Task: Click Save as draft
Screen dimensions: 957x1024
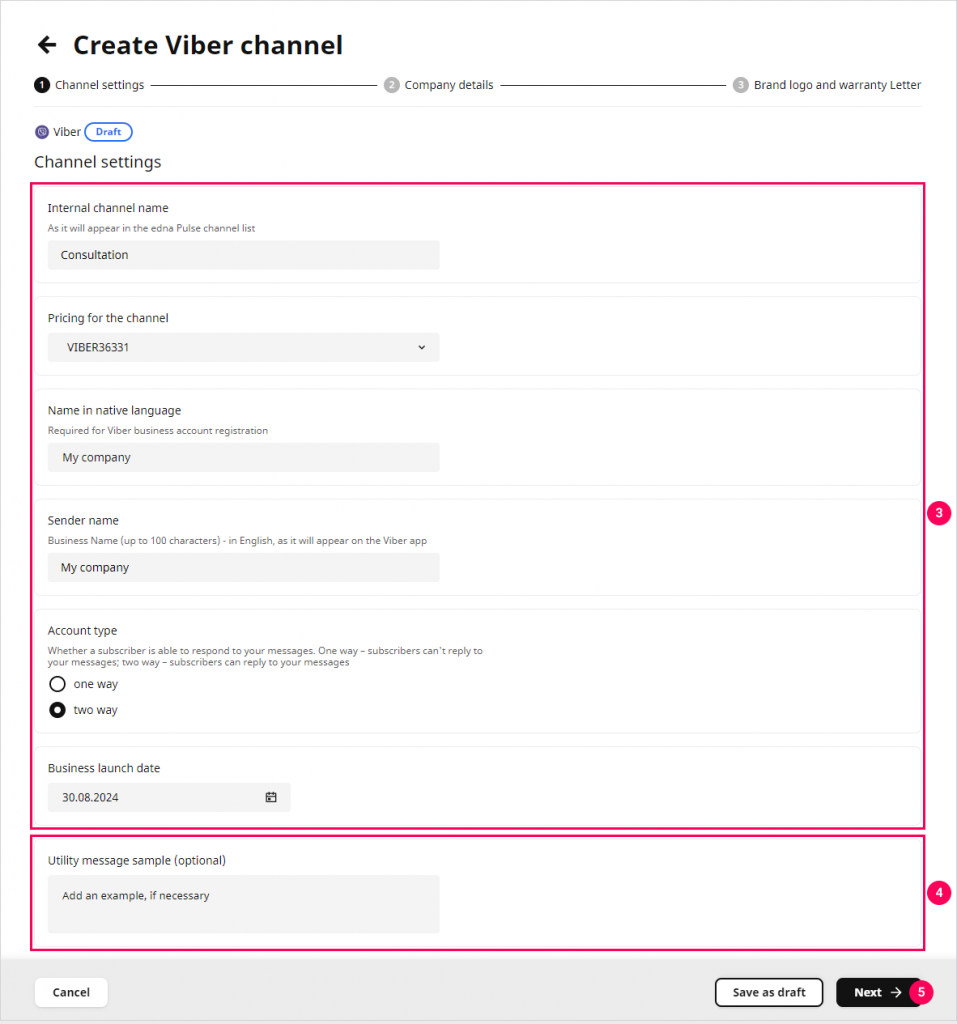Action: 768,992
